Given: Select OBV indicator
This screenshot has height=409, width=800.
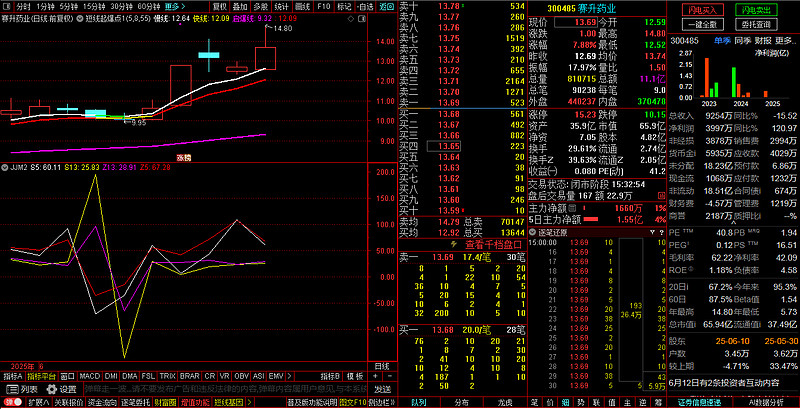Looking at the screenshot, I should coord(241,376).
